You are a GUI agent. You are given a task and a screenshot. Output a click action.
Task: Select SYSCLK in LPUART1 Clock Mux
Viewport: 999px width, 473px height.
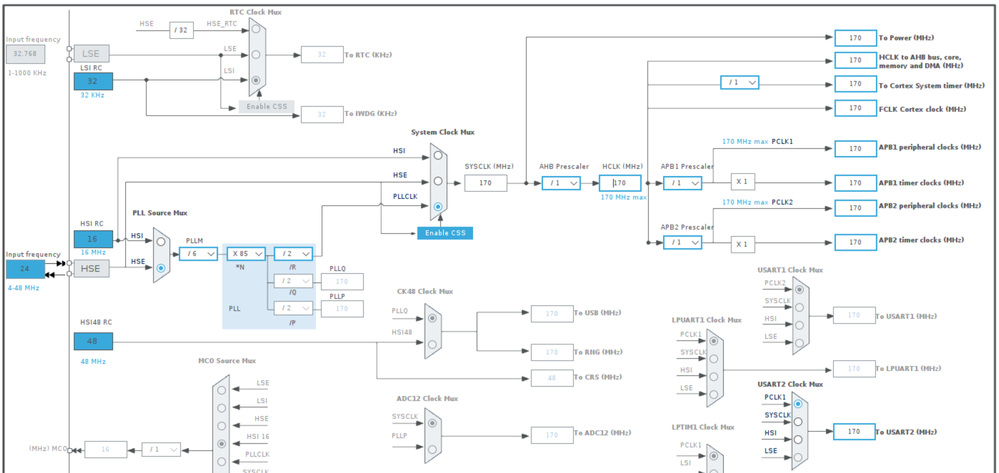point(714,358)
